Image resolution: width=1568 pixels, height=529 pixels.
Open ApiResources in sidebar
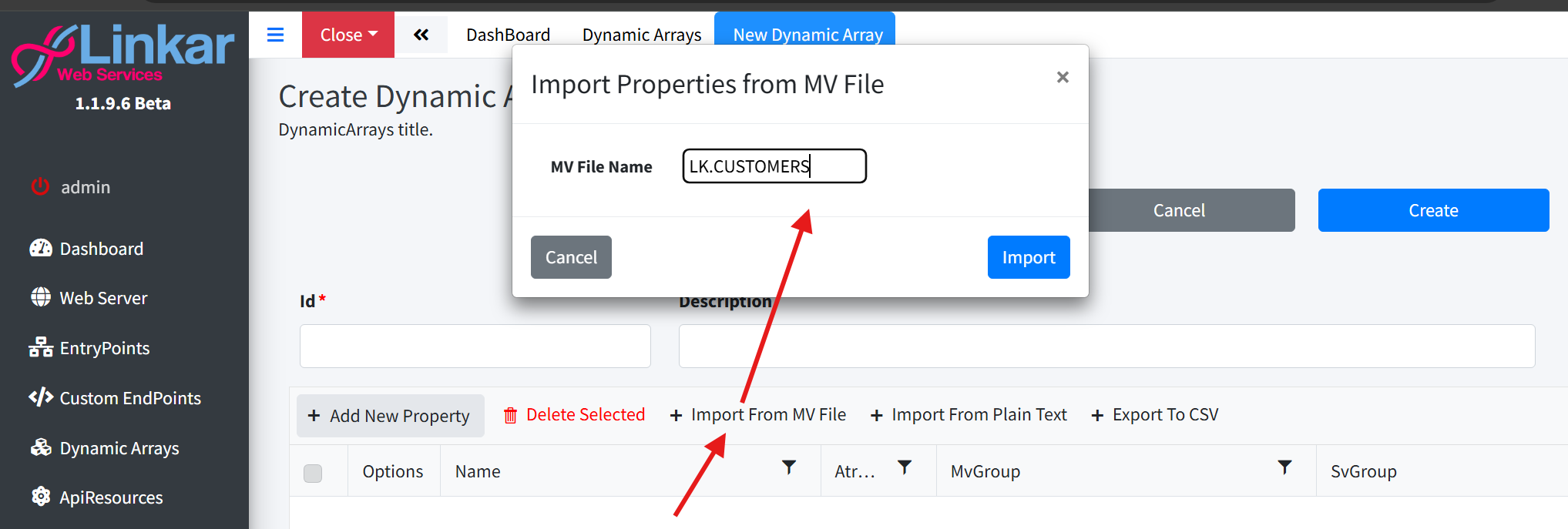pyautogui.click(x=111, y=497)
